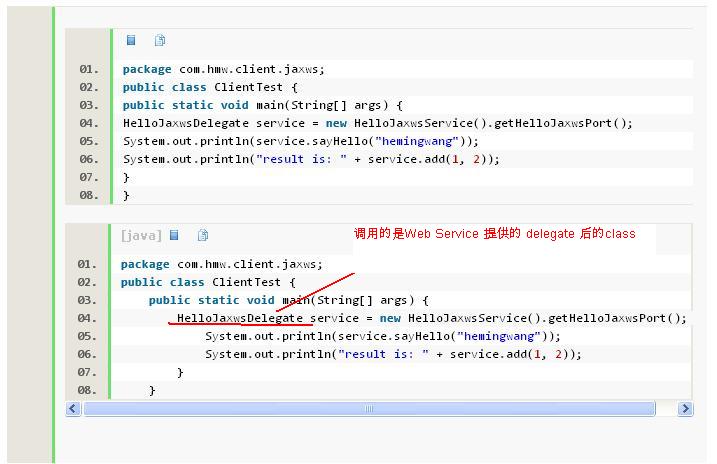Click right arrow of horizontal scrollbar
Screen dimensions: 717x464
click(x=685, y=408)
